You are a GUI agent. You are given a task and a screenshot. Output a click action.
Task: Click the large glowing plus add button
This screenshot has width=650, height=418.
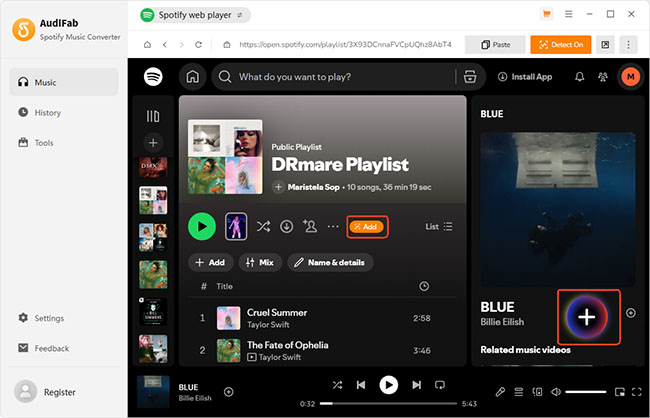point(587,317)
